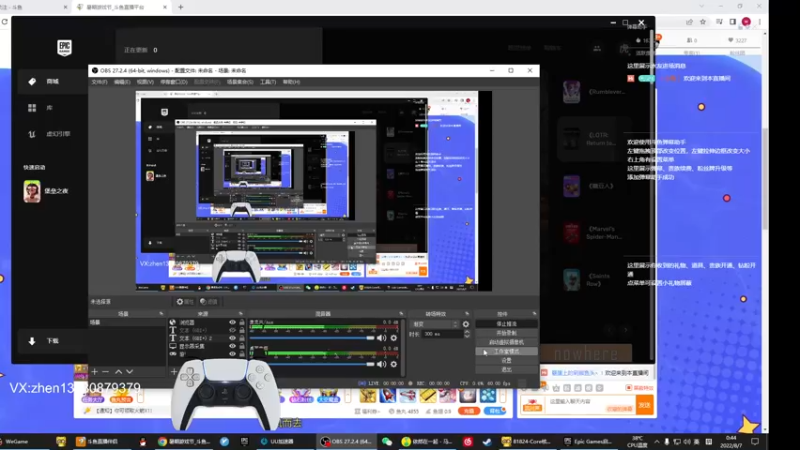Screen dimensions: 800x450
Task: Toggle lock on 浏览器 source
Action: (x=242, y=322)
